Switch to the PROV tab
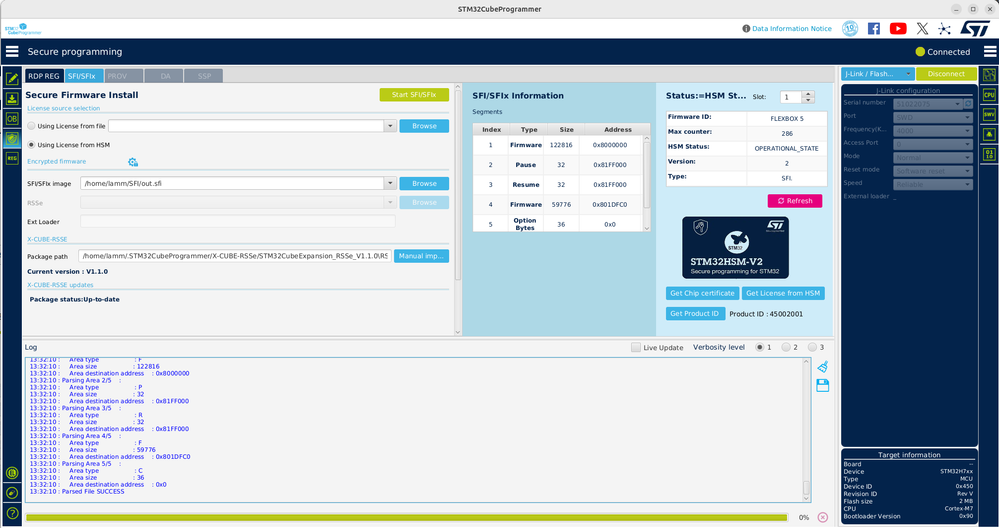The width and height of the screenshot is (999, 528). click(x=123, y=76)
